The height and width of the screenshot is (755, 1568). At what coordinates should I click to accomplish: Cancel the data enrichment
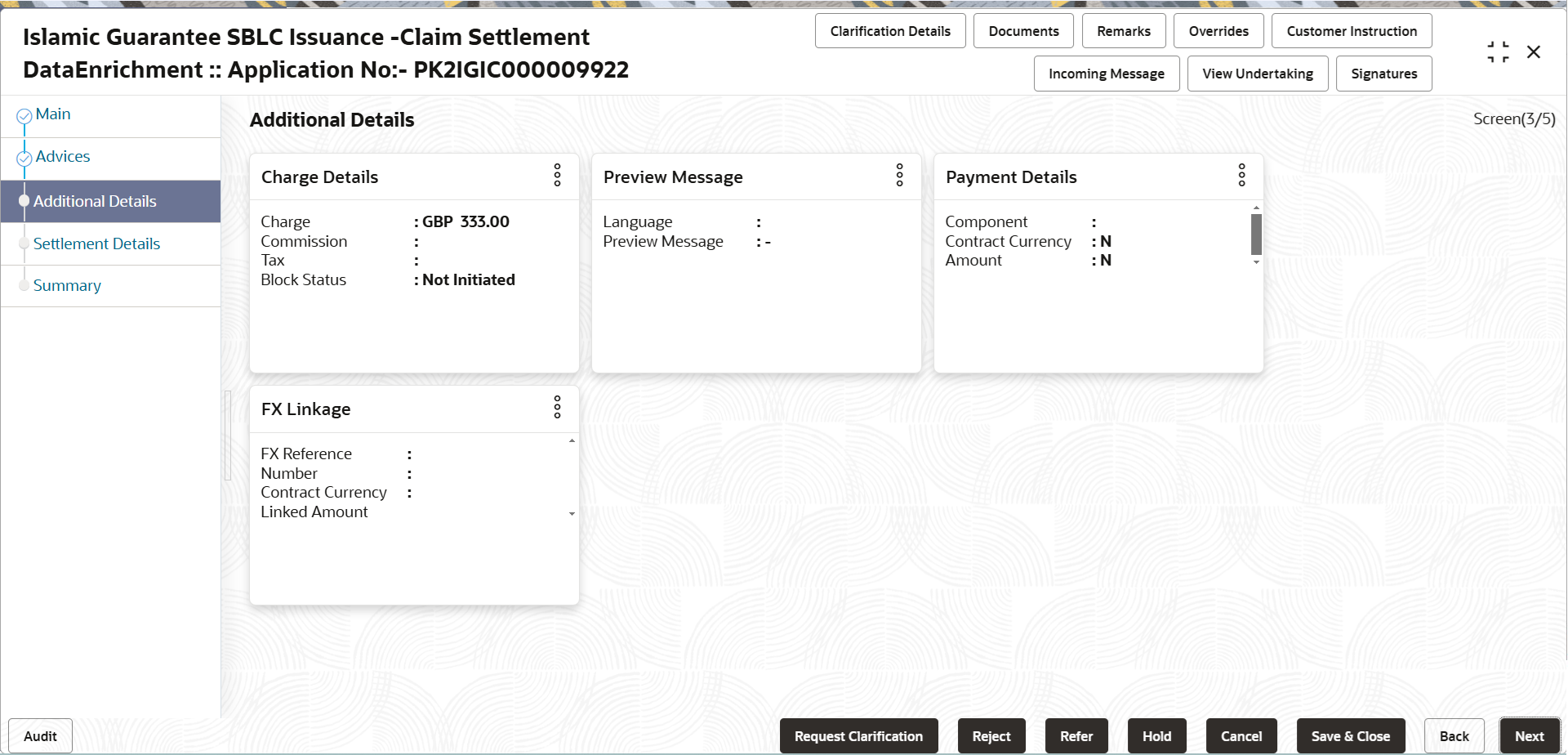tap(1241, 736)
